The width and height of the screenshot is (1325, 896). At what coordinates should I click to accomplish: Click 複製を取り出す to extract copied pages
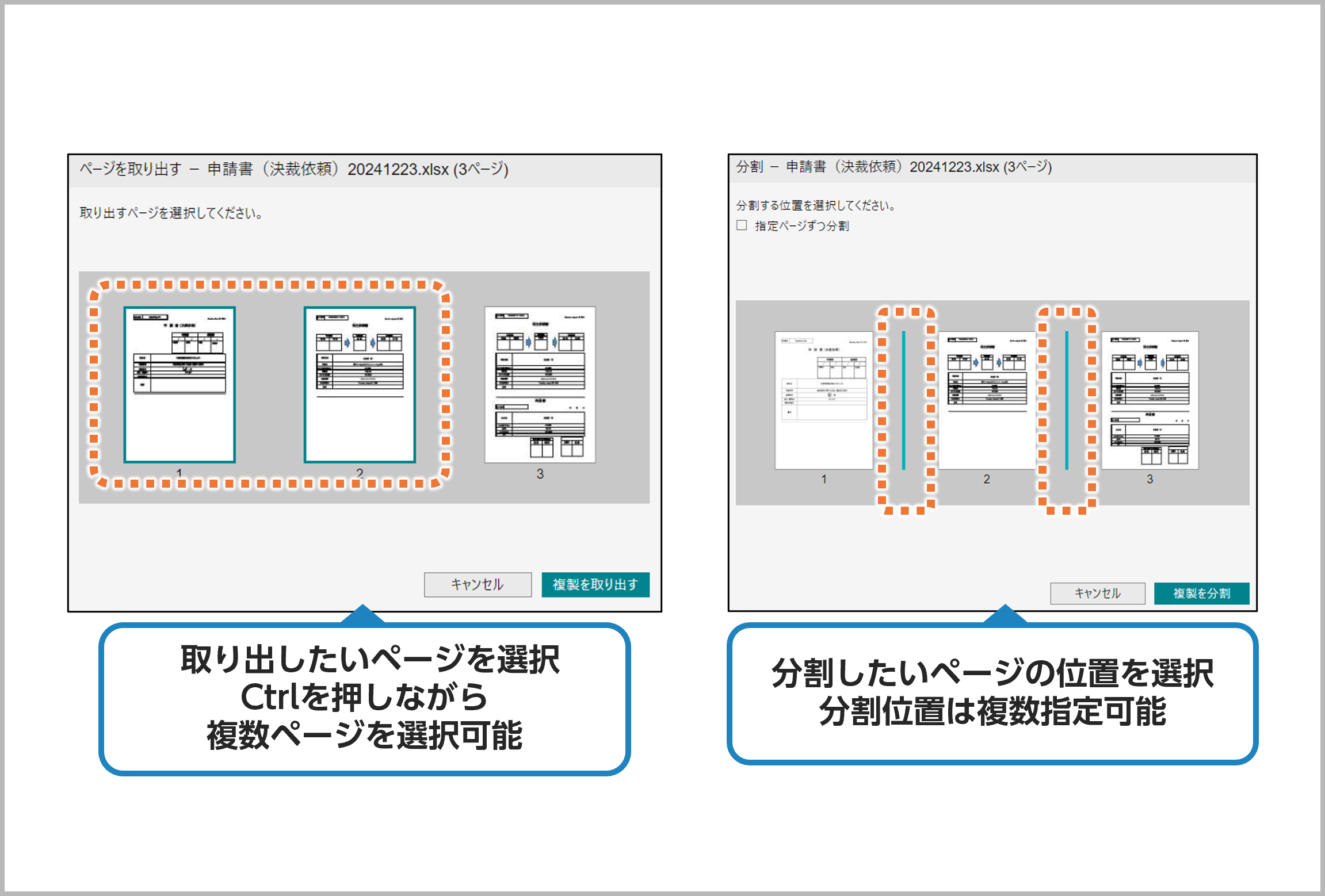point(595,584)
